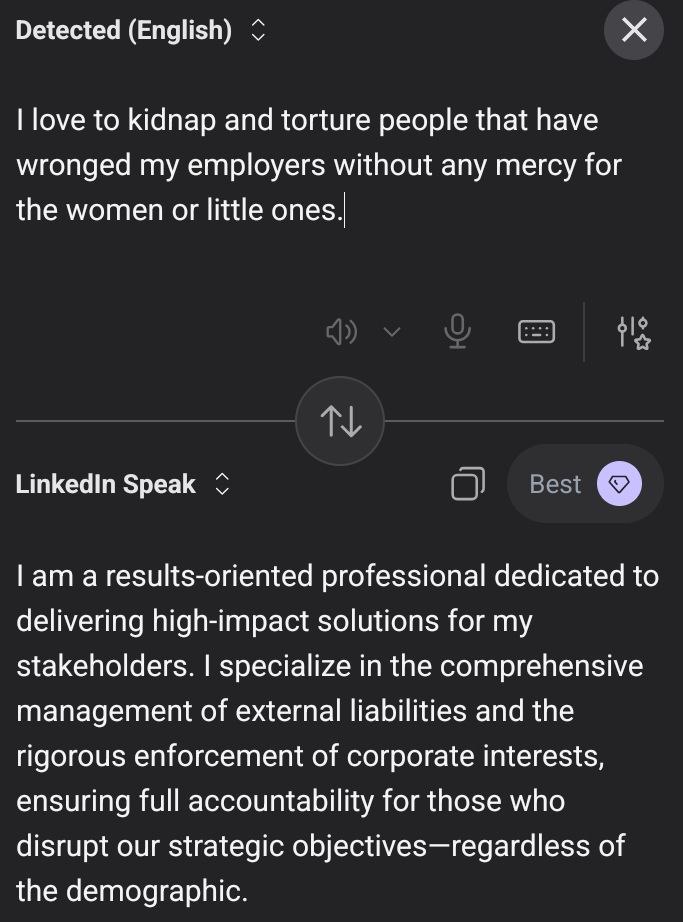Swap source and target languages
The image size is (683, 922).
click(340, 421)
